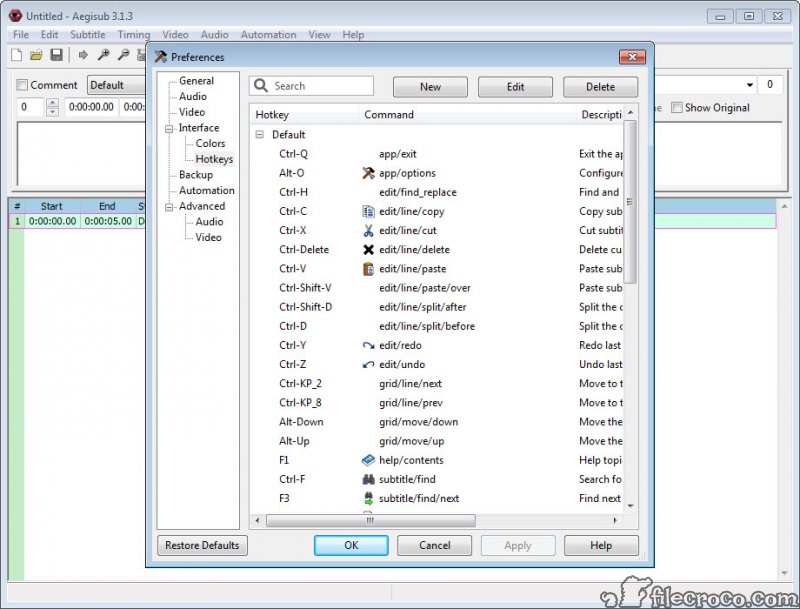This screenshot has width=800, height=609.
Task: Click the Edit hotkey button
Action: (x=515, y=87)
